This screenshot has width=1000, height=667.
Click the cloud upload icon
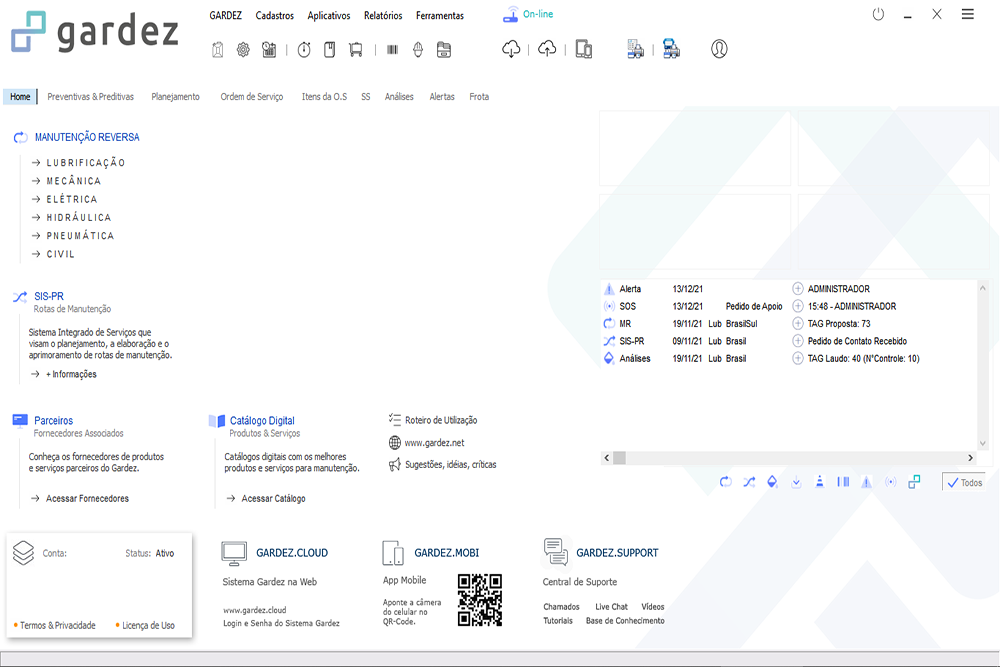tap(547, 48)
